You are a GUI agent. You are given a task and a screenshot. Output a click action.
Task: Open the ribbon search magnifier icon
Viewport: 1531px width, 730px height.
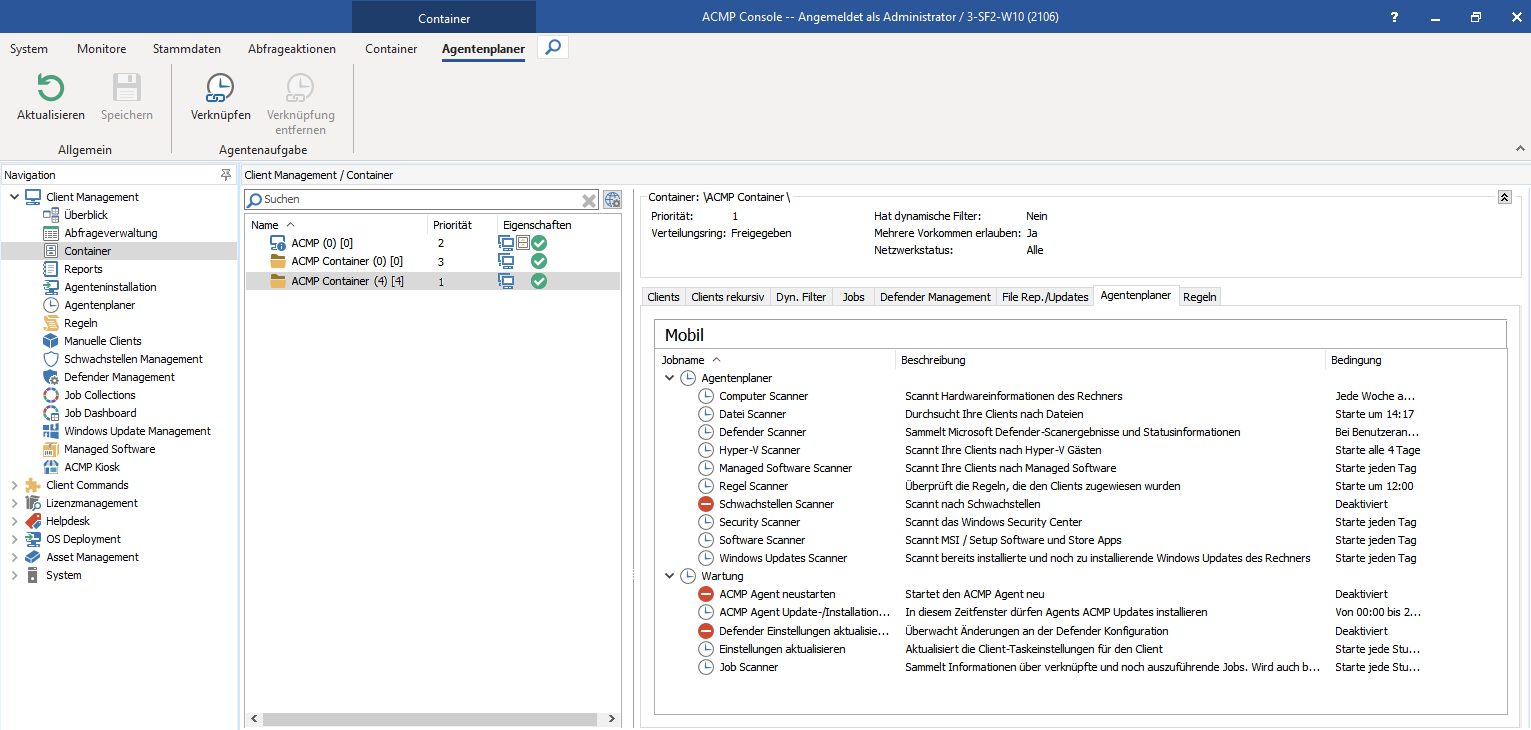pos(553,47)
